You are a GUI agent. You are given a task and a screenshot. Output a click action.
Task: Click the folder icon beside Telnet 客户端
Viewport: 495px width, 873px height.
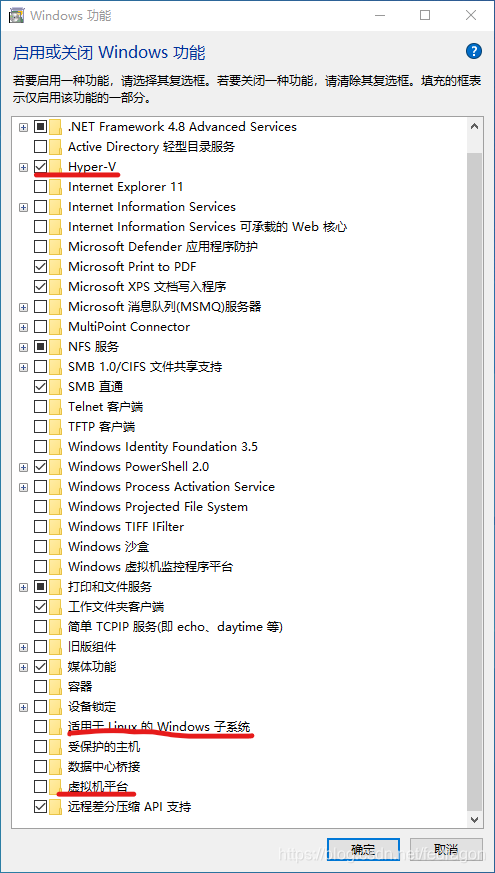point(55,406)
